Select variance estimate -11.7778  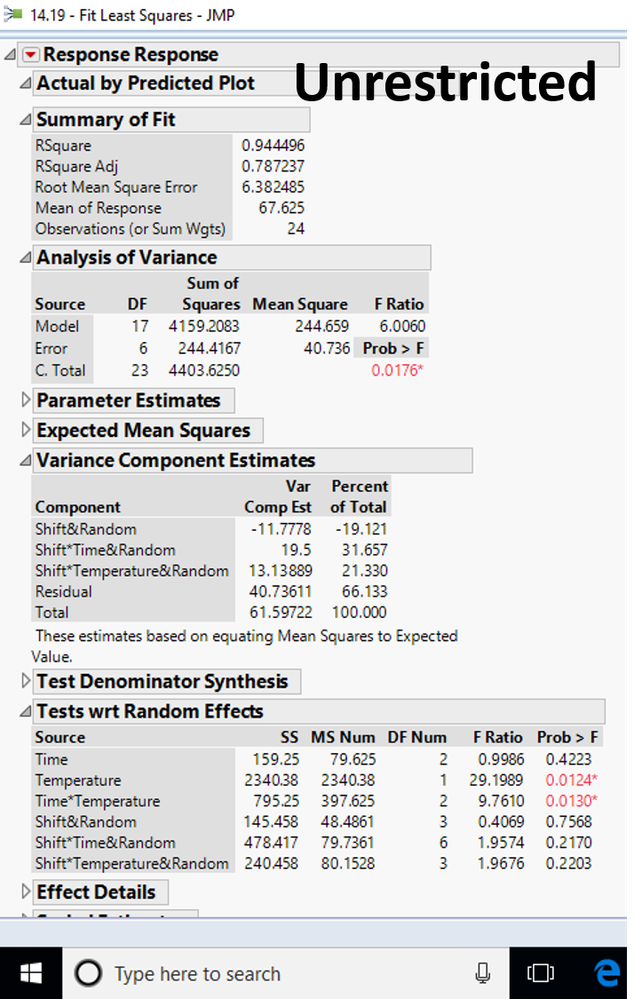point(280,529)
